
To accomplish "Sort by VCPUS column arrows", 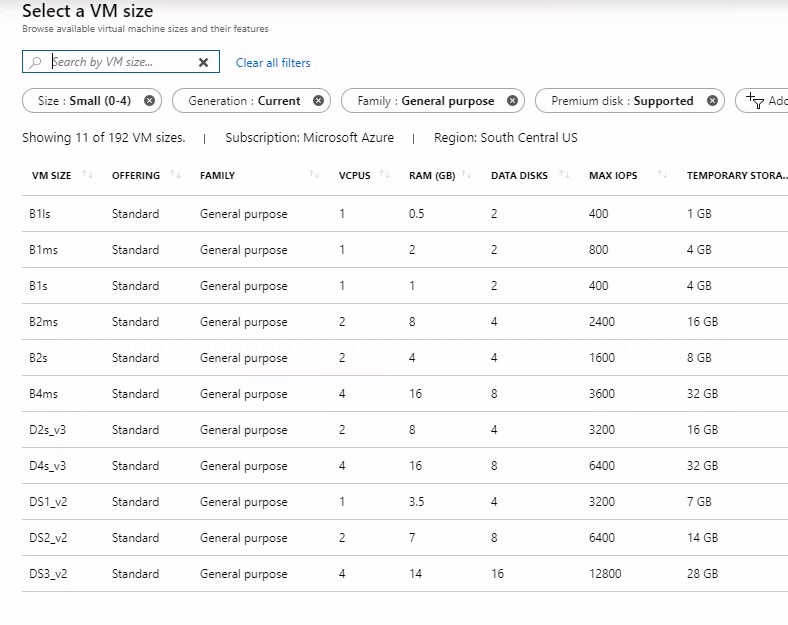I will [384, 174].
